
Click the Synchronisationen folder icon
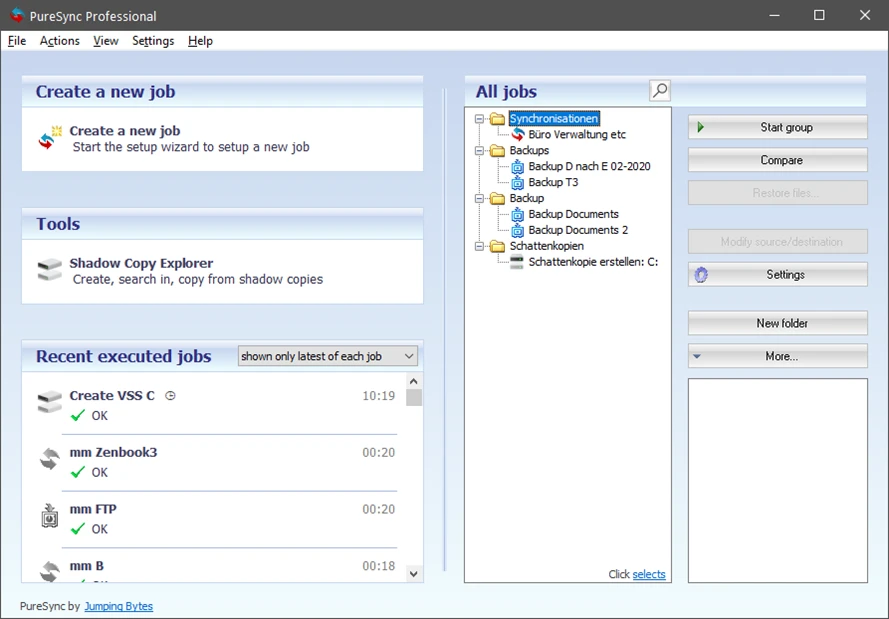498,118
